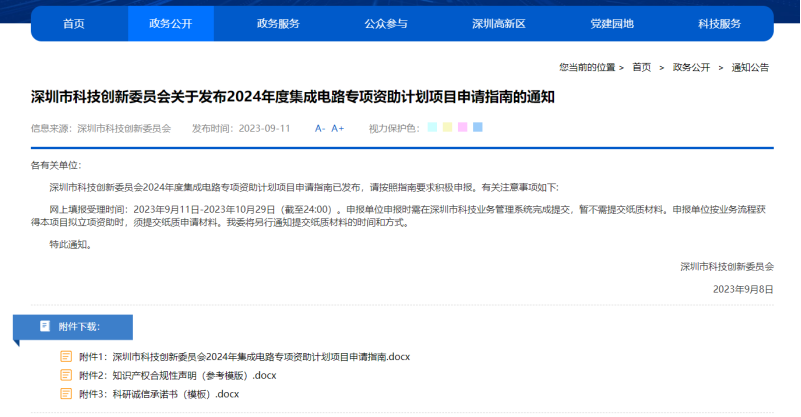This screenshot has width=801, height=417.
Task: Increase font size with A+ button
Action: pyautogui.click(x=338, y=128)
